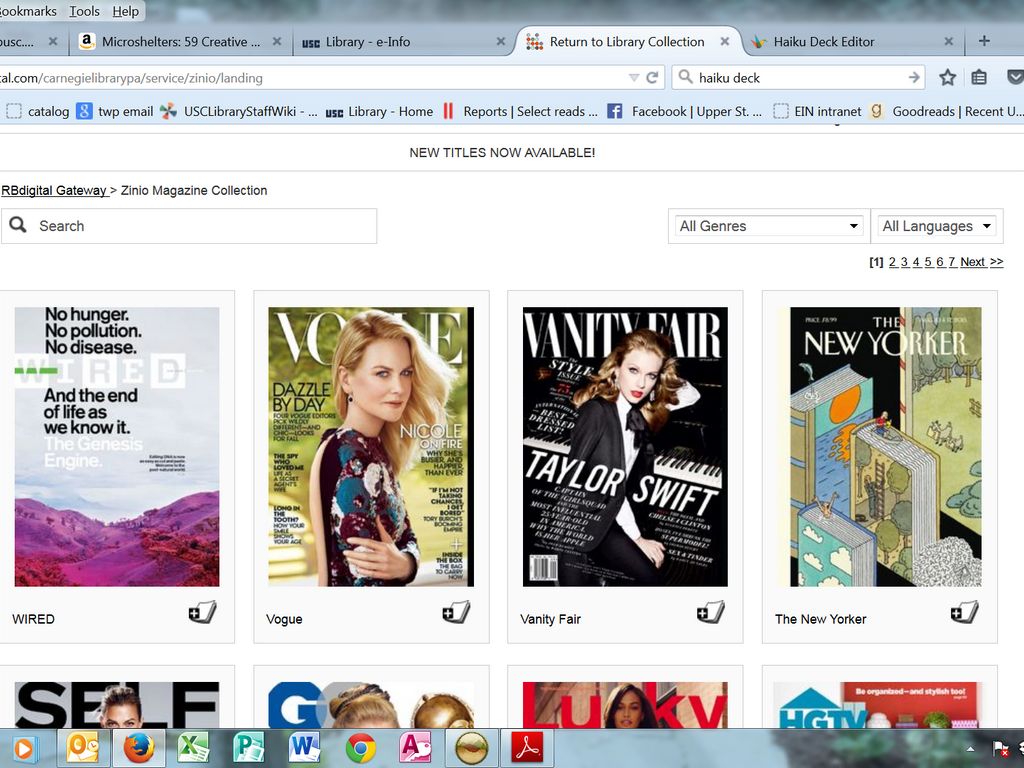Reload the page with the refresh icon
Image resolution: width=1024 pixels, height=768 pixels.
click(653, 77)
